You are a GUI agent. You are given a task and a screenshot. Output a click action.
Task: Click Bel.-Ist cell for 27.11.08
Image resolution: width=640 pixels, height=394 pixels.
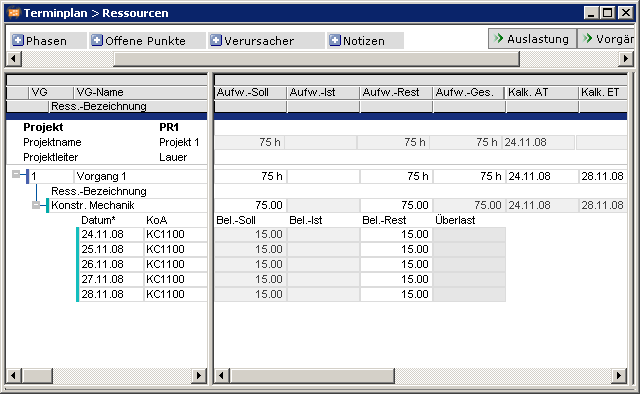coord(323,279)
